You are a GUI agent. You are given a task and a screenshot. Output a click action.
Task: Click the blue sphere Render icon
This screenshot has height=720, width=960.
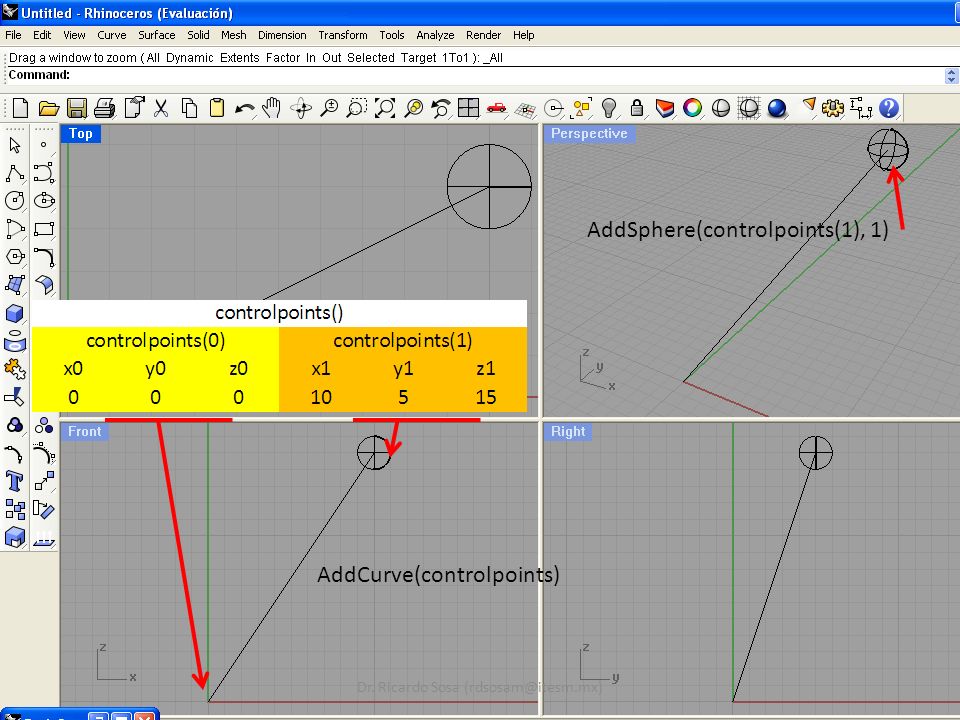(777, 108)
